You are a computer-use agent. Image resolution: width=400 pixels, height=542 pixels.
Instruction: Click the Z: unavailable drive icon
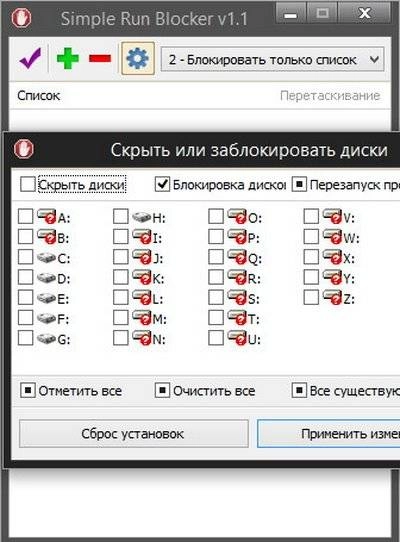pyautogui.click(x=332, y=297)
